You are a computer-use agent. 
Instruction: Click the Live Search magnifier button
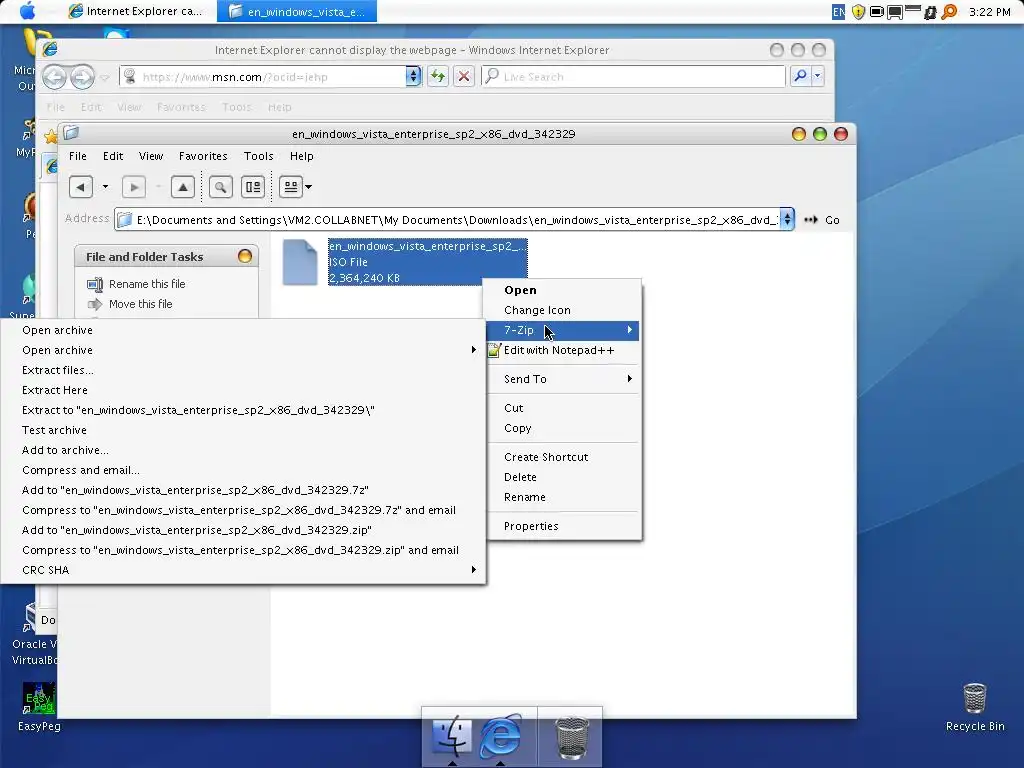click(801, 76)
